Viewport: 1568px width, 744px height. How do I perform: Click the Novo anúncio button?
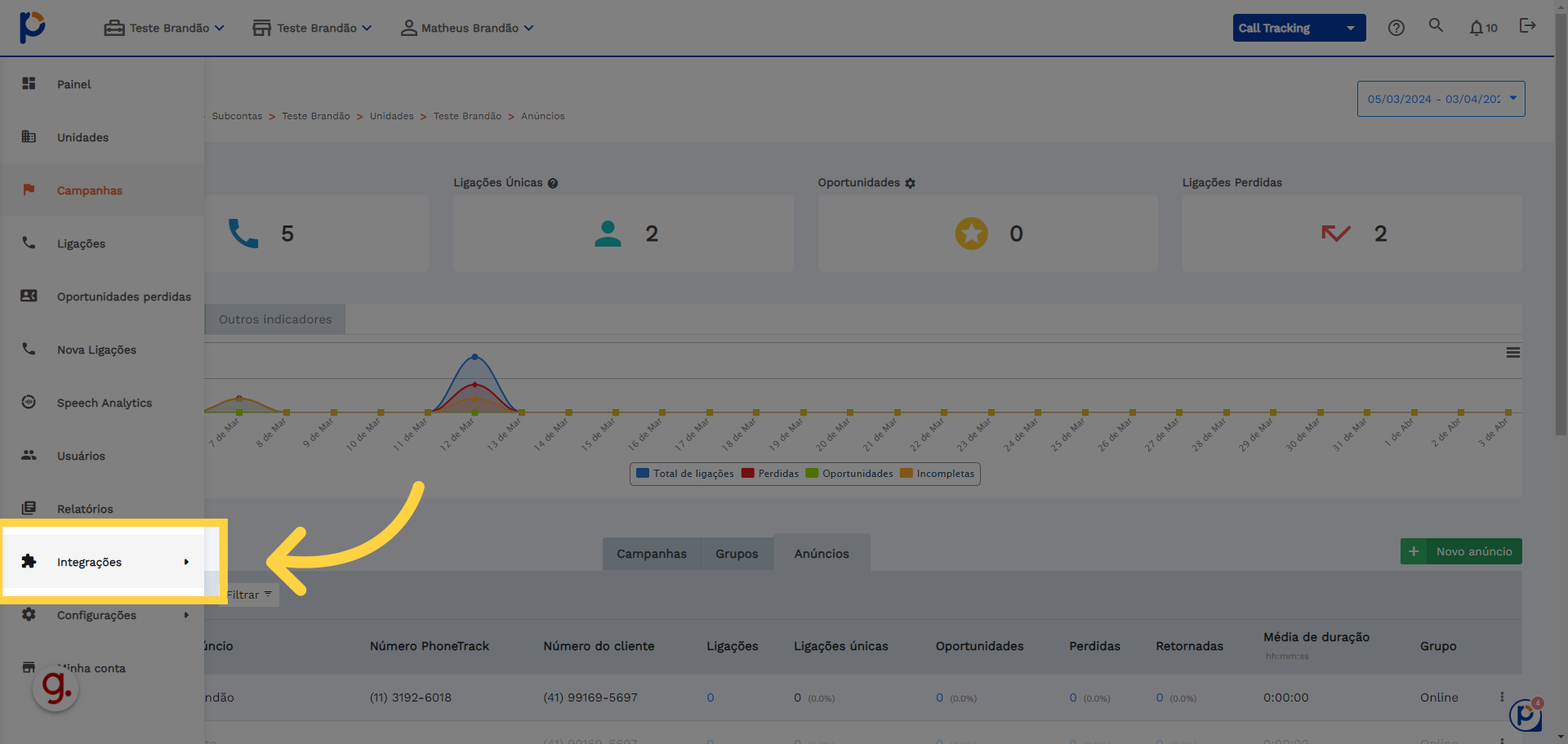1461,551
